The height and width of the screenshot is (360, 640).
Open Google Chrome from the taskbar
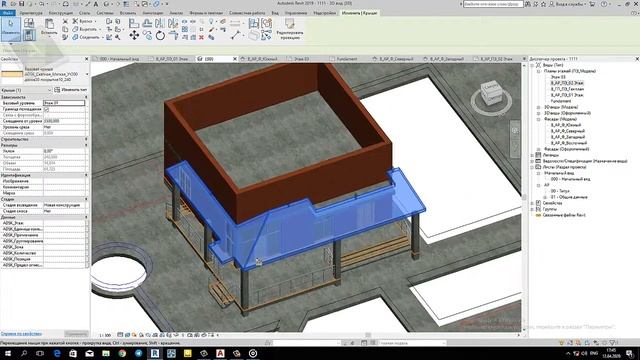[122, 353]
